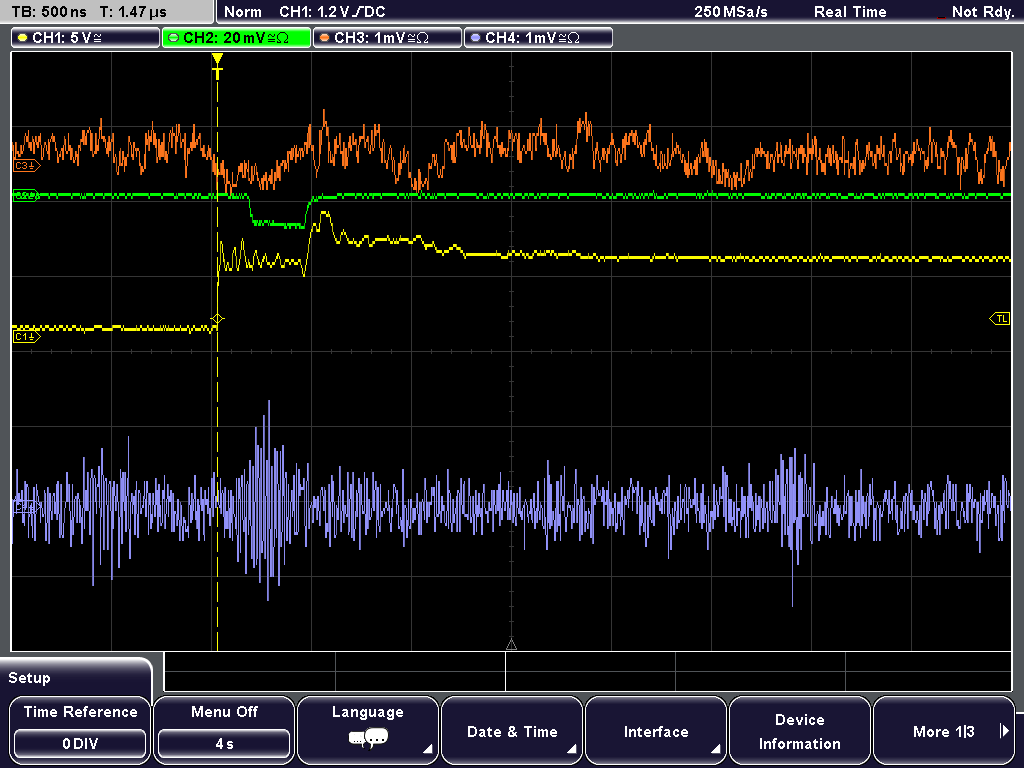This screenshot has width=1024, height=768.
Task: Click the TB: 500 ns timebase readout
Action: coord(49,12)
